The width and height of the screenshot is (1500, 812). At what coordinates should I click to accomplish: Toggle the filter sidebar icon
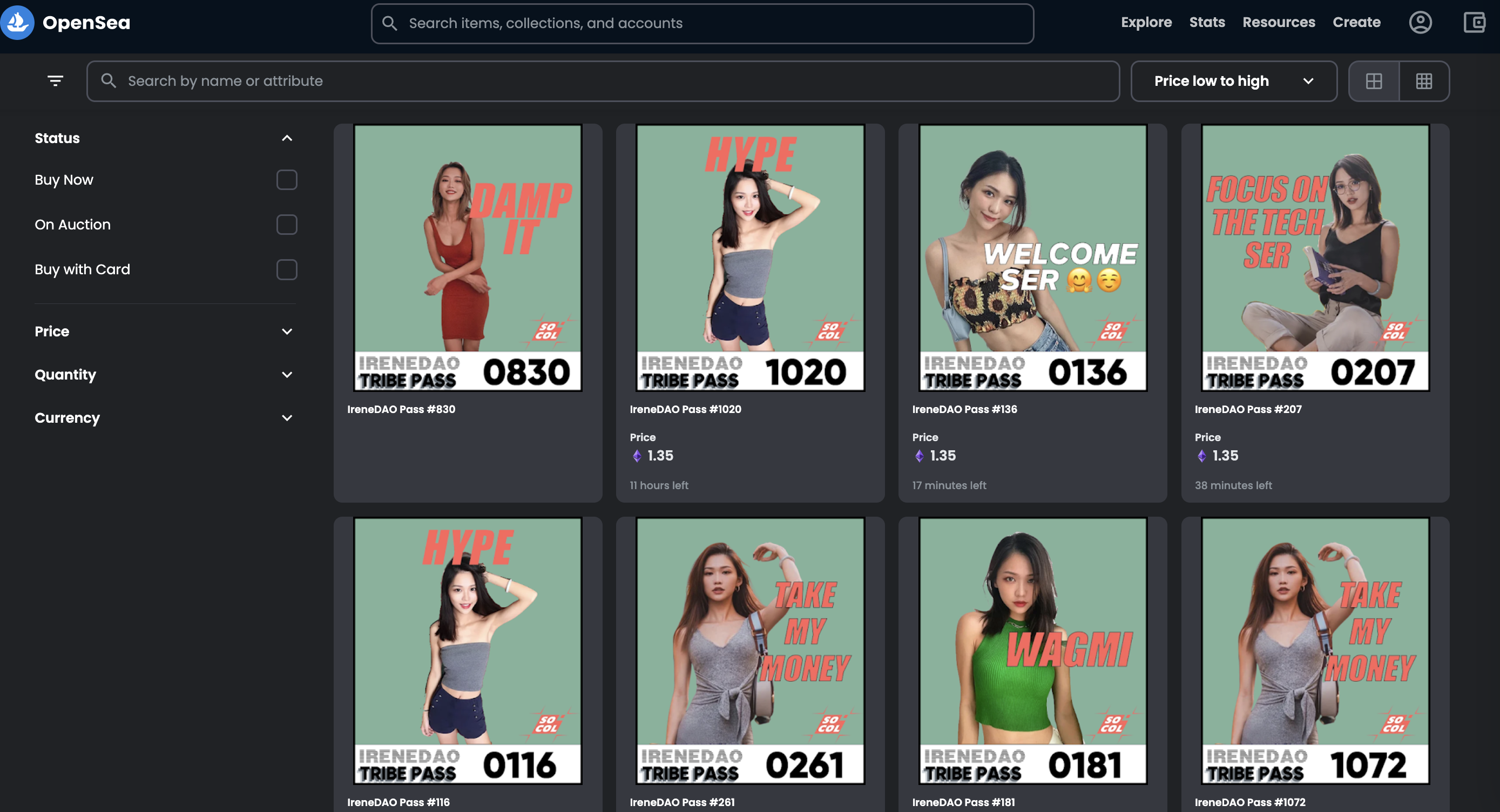click(55, 81)
